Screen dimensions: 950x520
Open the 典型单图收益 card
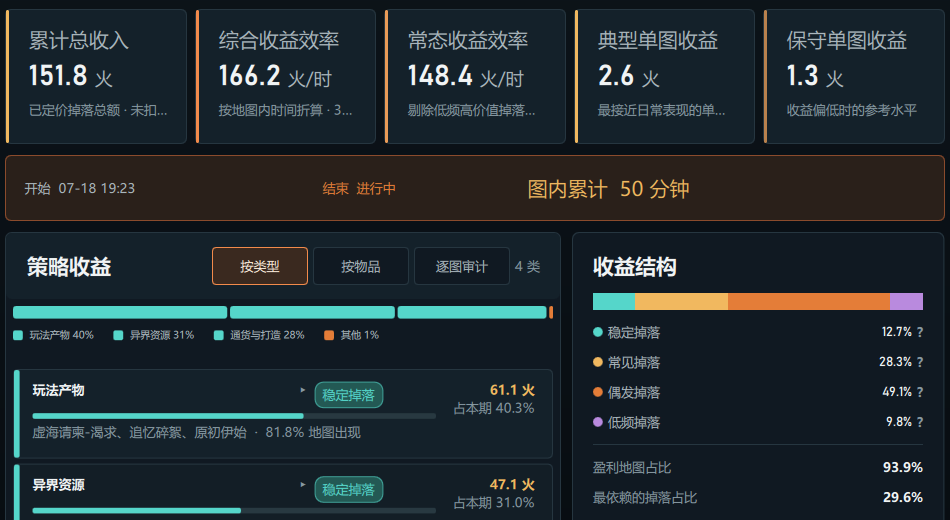click(665, 76)
